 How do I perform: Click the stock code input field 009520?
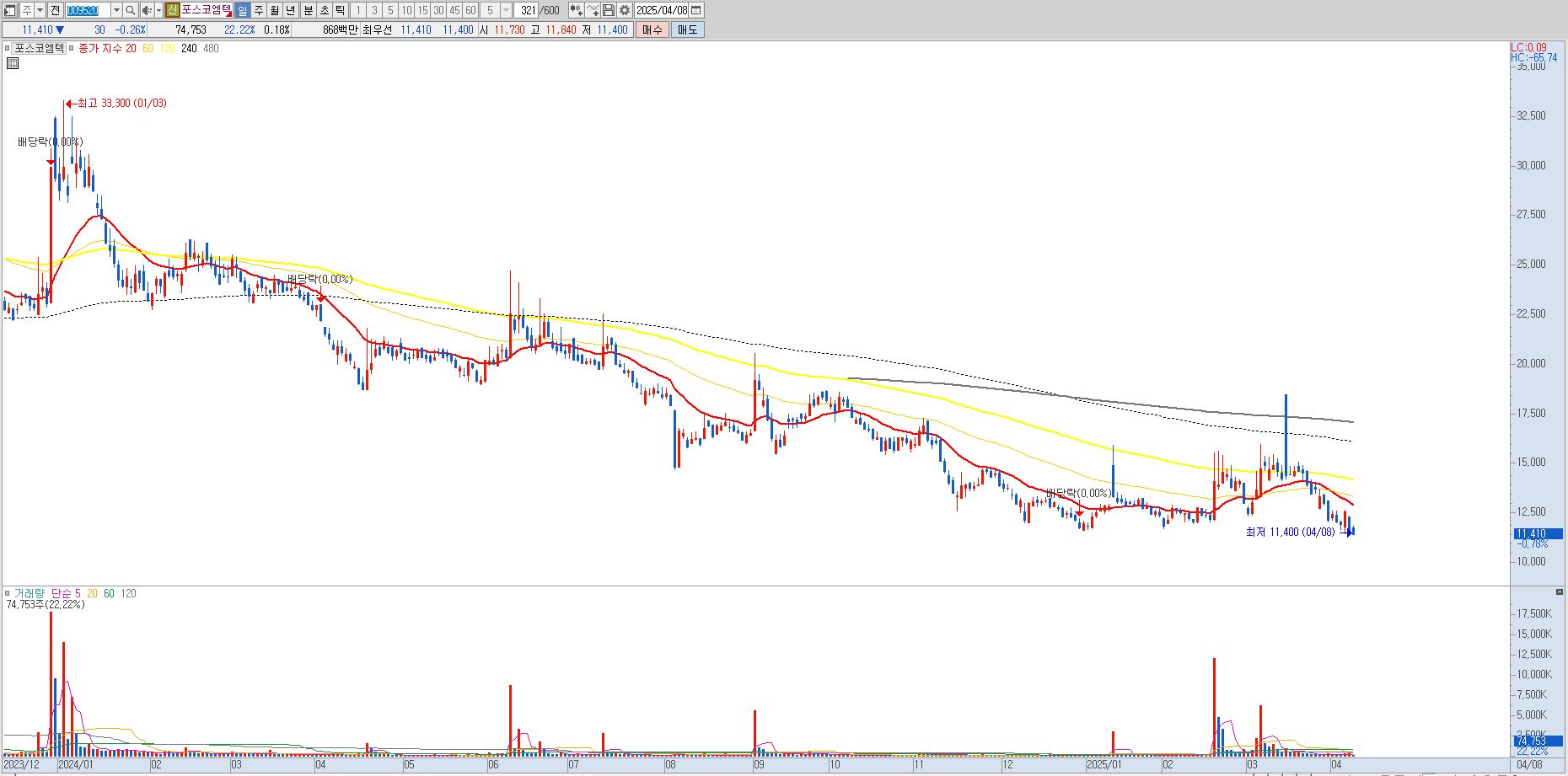point(88,10)
